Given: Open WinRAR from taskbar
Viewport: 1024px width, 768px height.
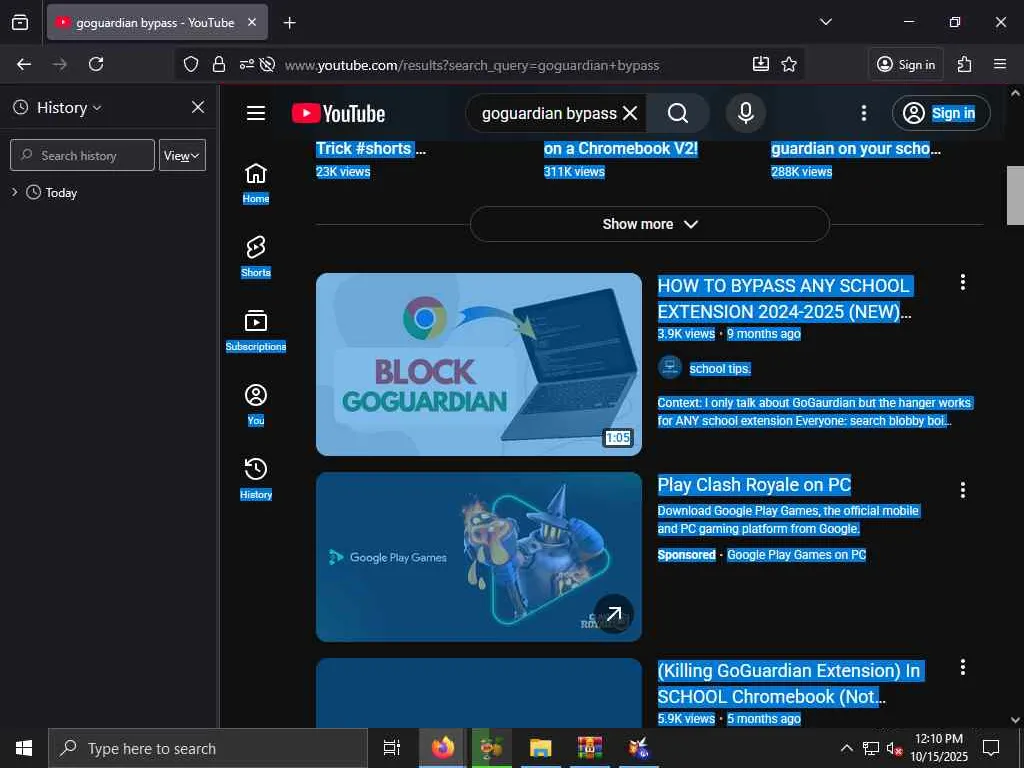Looking at the screenshot, I should pos(590,748).
